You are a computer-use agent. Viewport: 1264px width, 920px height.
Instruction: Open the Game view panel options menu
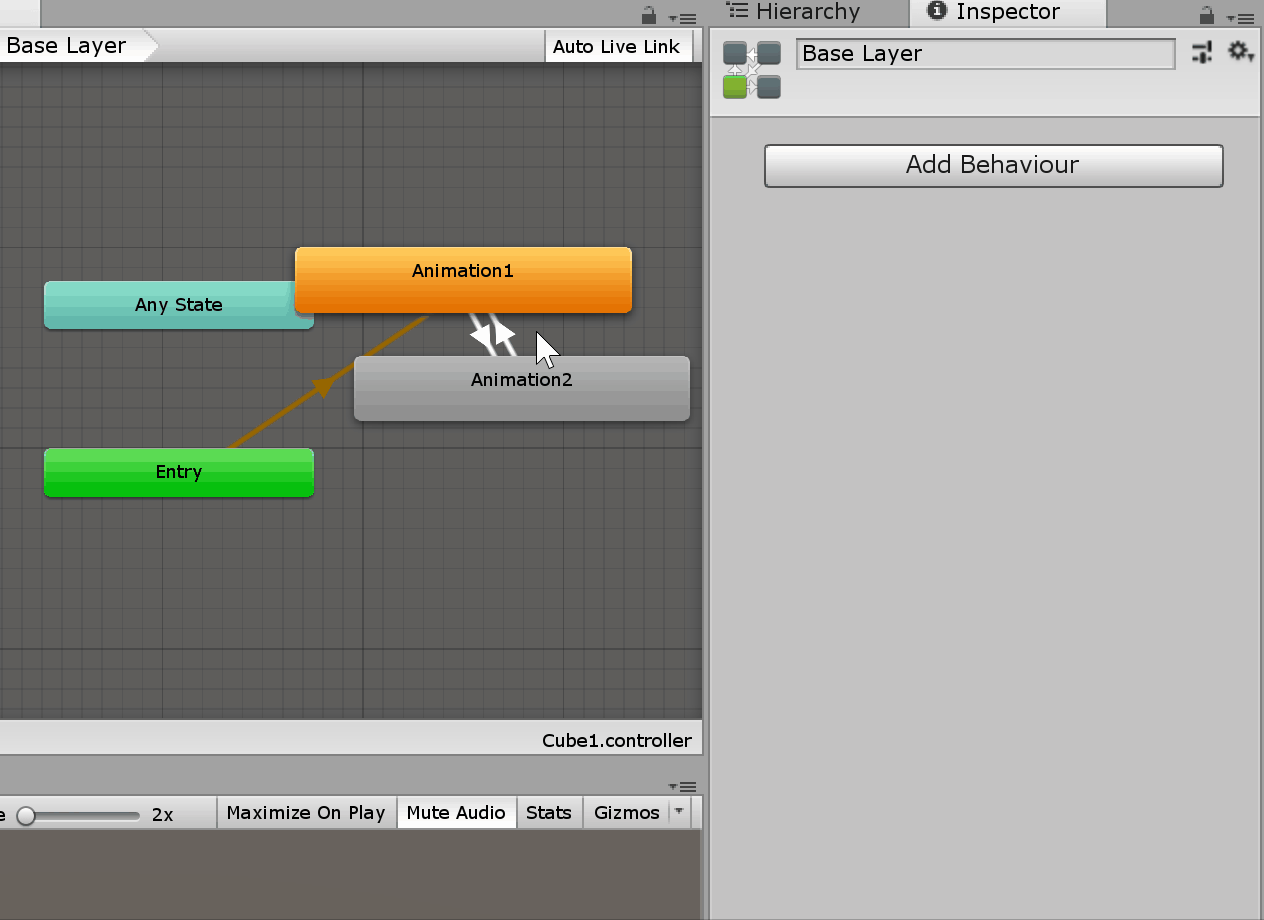tap(683, 787)
